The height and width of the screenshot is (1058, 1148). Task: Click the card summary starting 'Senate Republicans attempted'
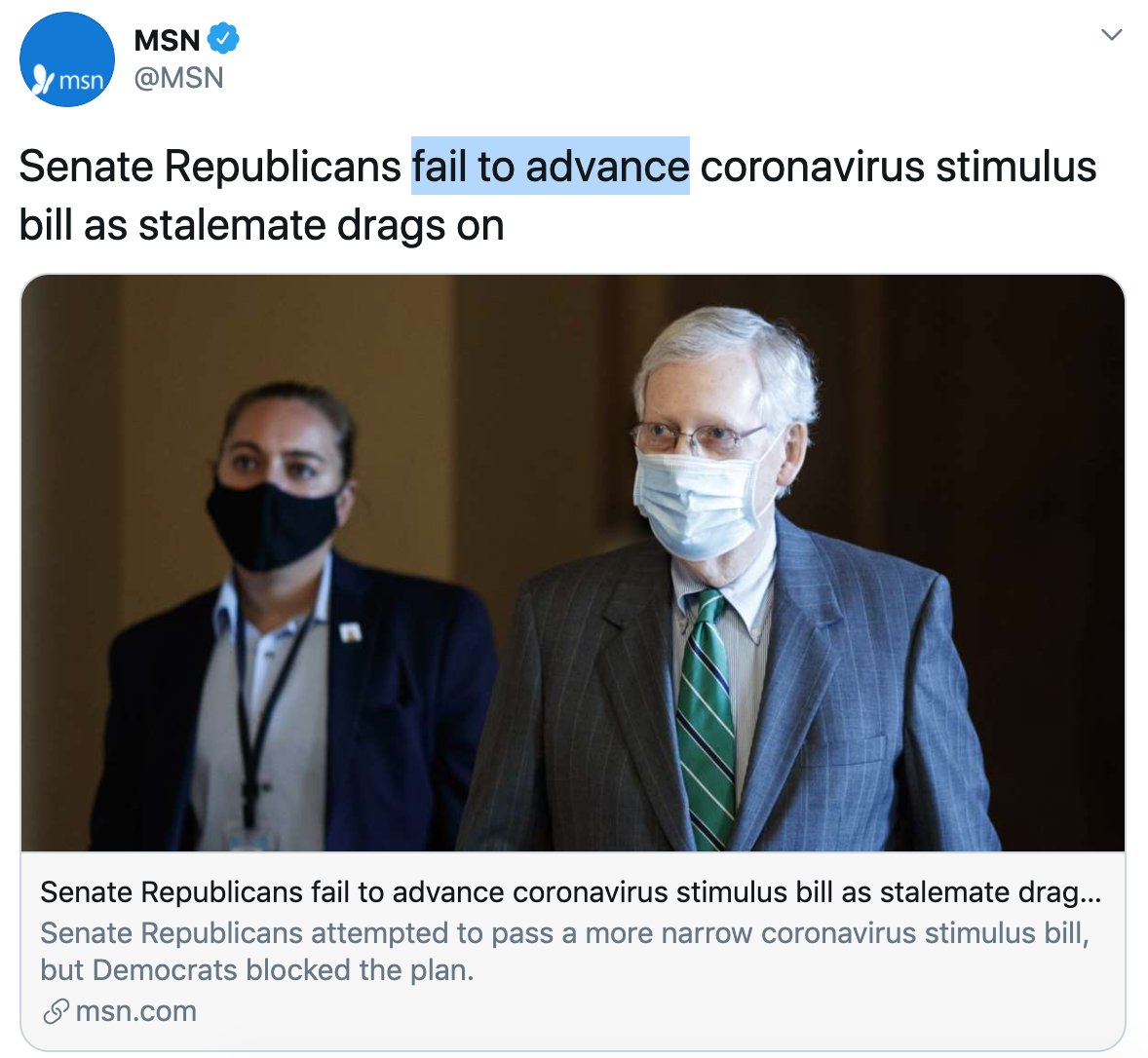[x=564, y=933]
